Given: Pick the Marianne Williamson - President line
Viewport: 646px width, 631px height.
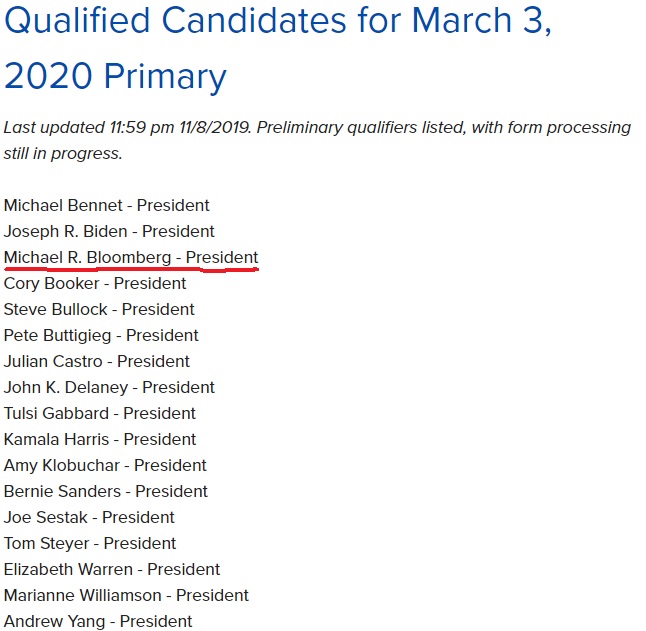Looking at the screenshot, I should (x=126, y=595).
